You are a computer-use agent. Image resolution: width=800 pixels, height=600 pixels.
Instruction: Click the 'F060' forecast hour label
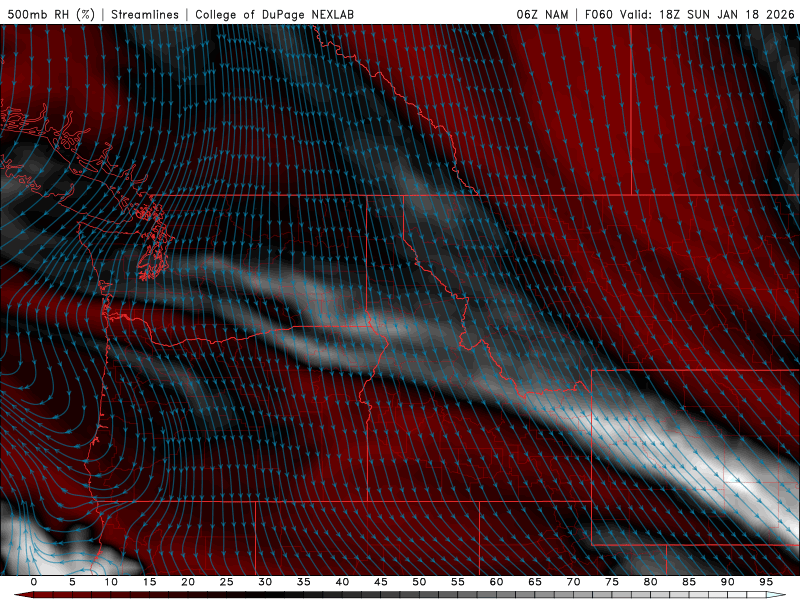pyautogui.click(x=598, y=14)
